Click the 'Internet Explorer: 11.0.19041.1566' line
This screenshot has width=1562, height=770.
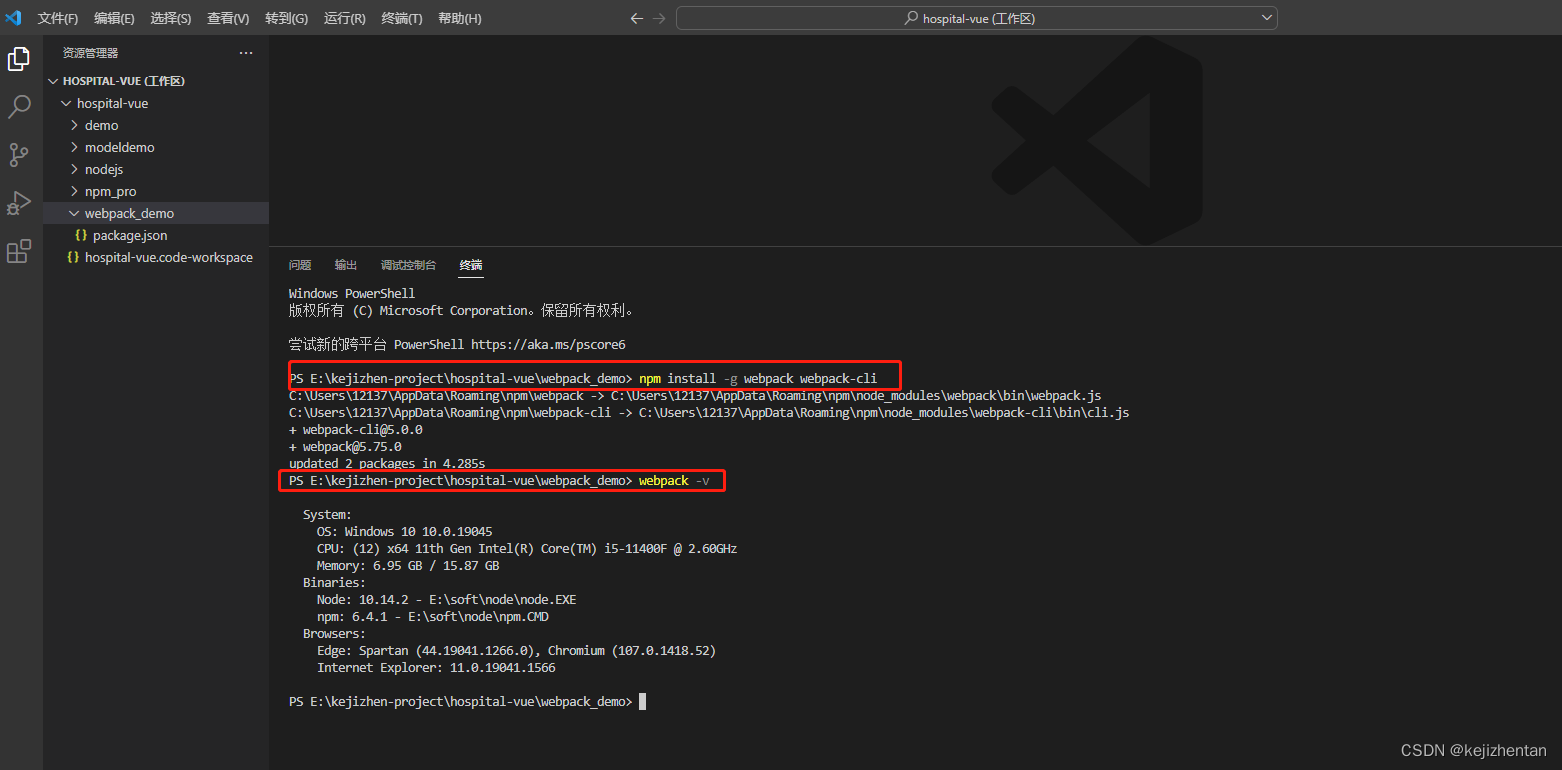click(x=436, y=668)
